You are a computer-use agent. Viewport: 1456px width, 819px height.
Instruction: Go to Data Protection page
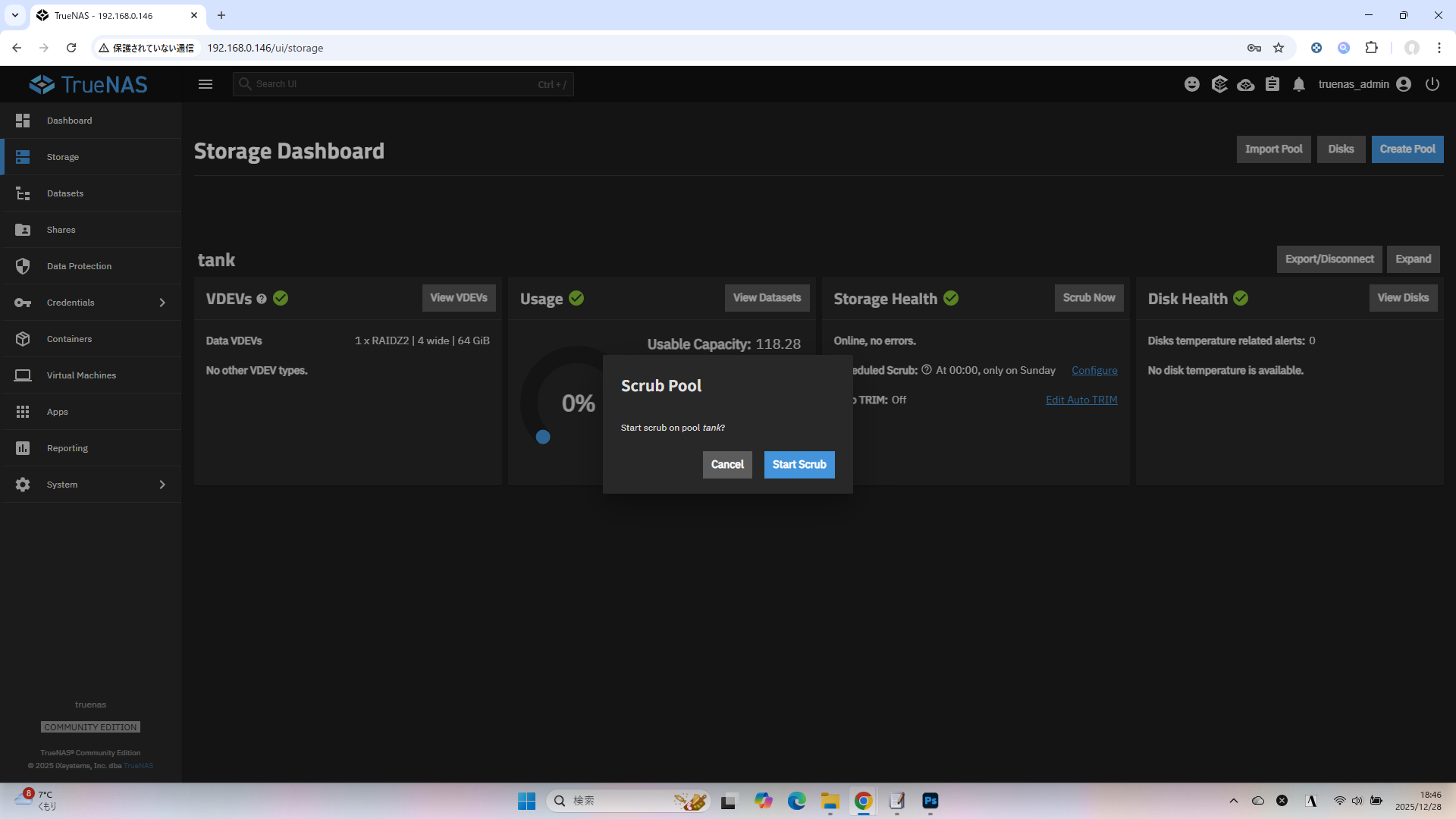click(79, 266)
